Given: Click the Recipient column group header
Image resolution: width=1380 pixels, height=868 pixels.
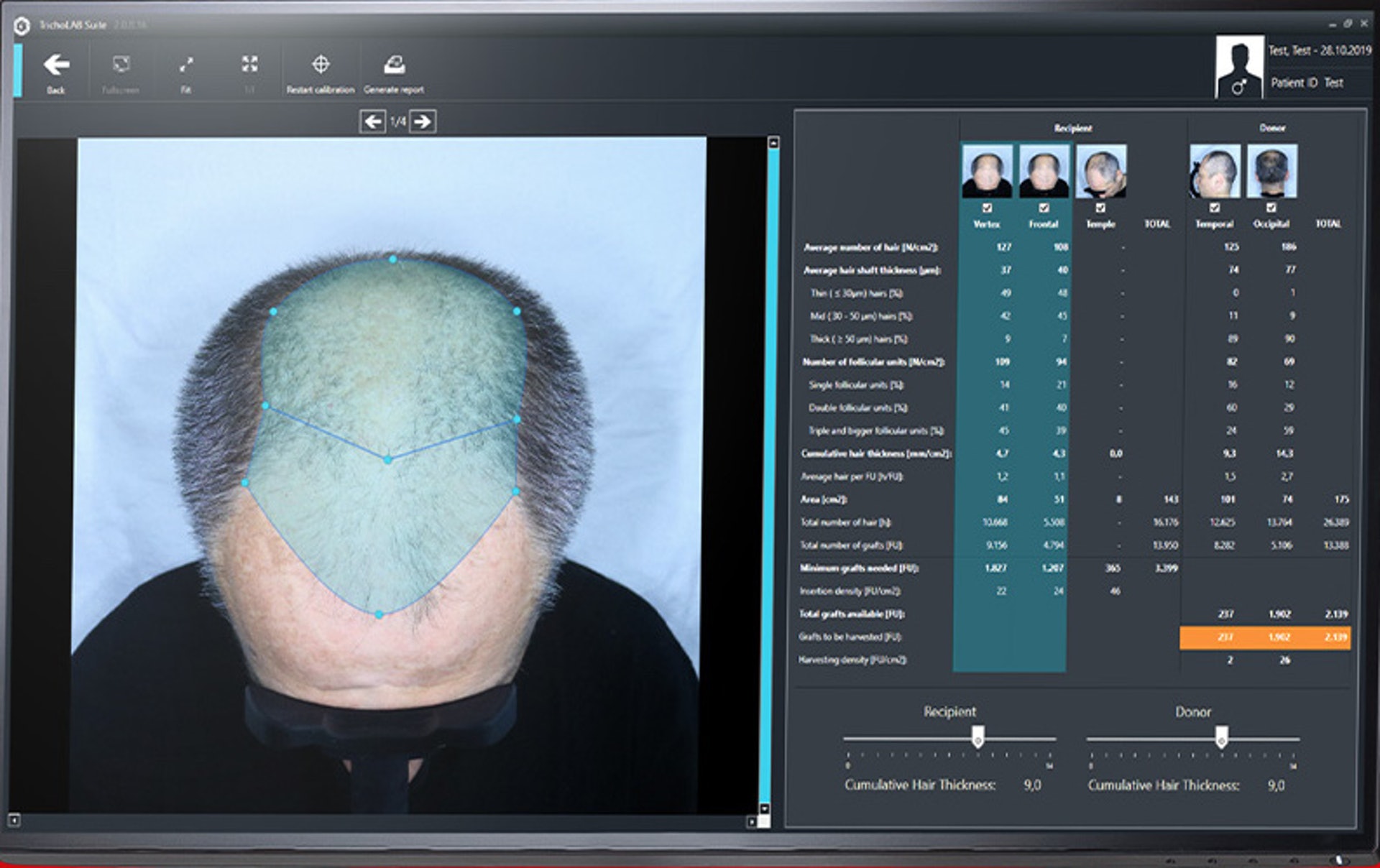Looking at the screenshot, I should click(x=1072, y=128).
